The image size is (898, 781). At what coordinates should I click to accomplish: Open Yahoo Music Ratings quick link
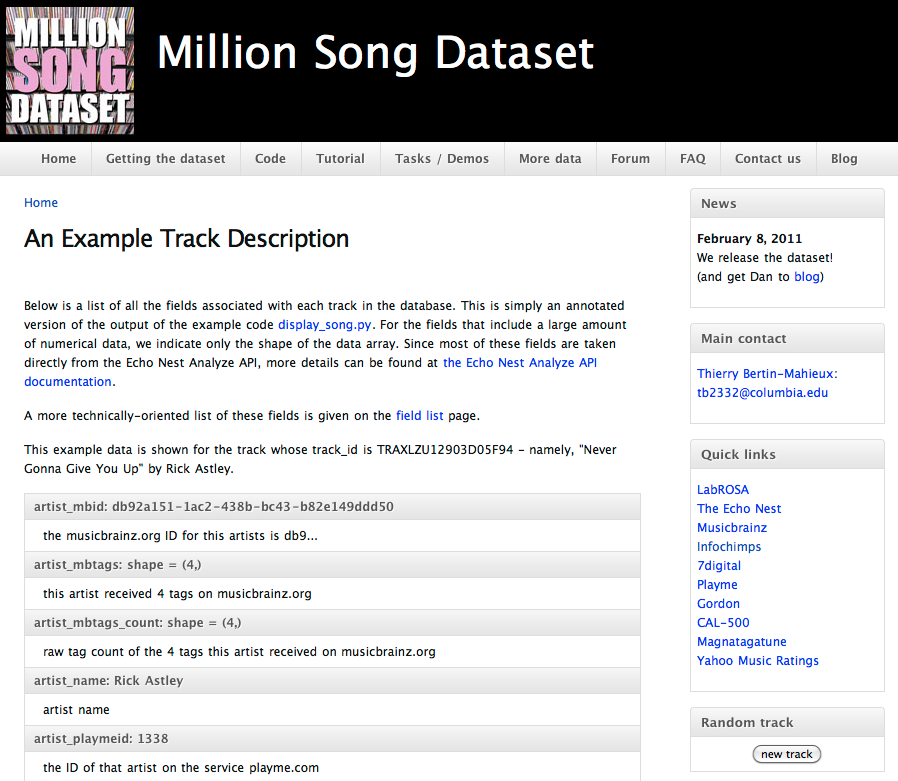click(758, 660)
